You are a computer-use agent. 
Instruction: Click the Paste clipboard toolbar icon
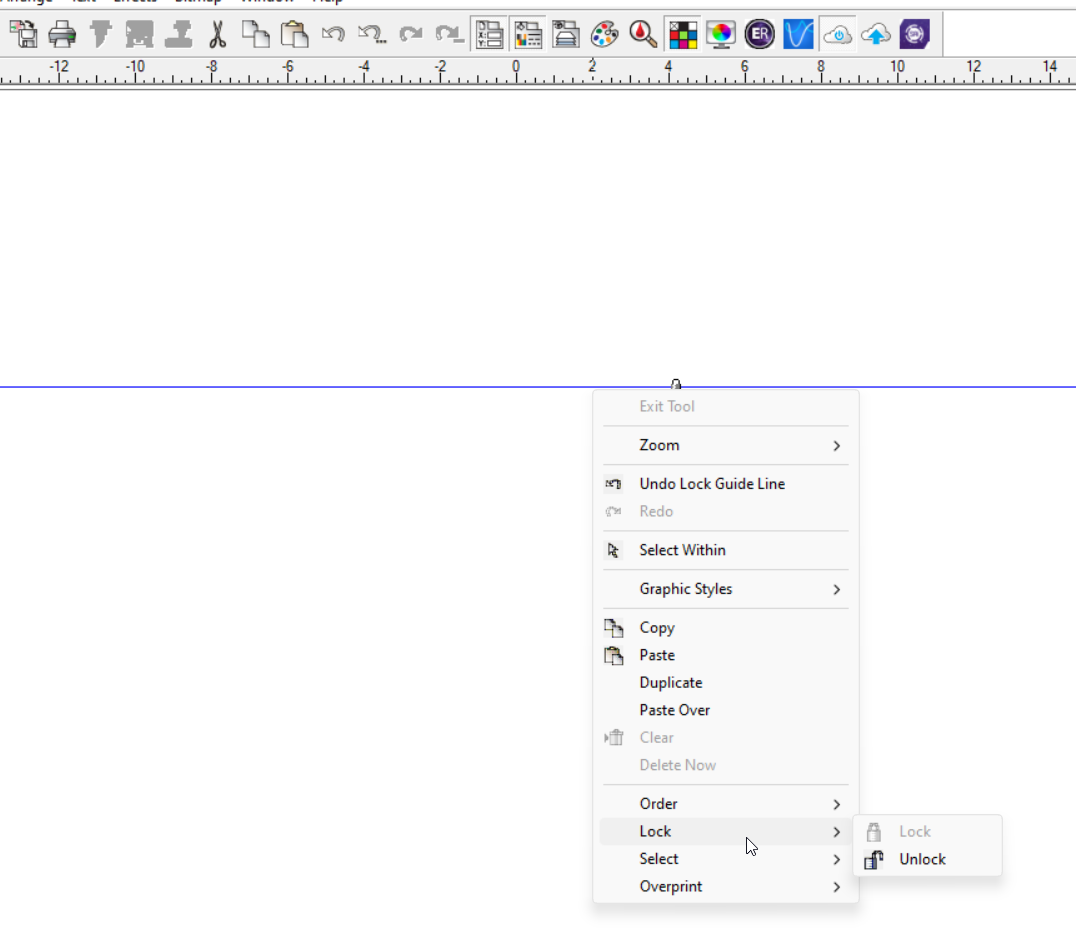(x=294, y=34)
